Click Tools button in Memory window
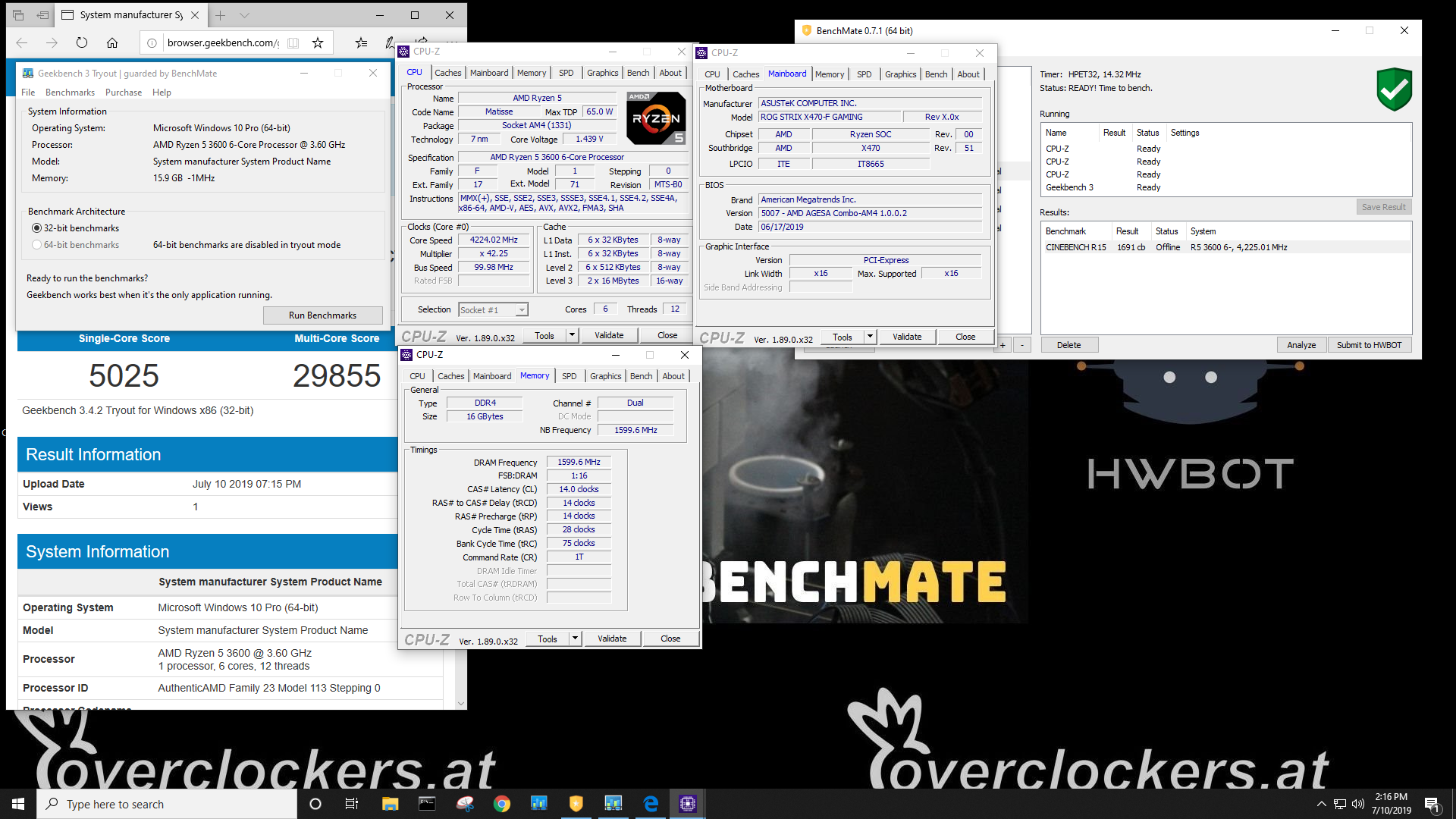Viewport: 1456px width, 819px height. [548, 639]
